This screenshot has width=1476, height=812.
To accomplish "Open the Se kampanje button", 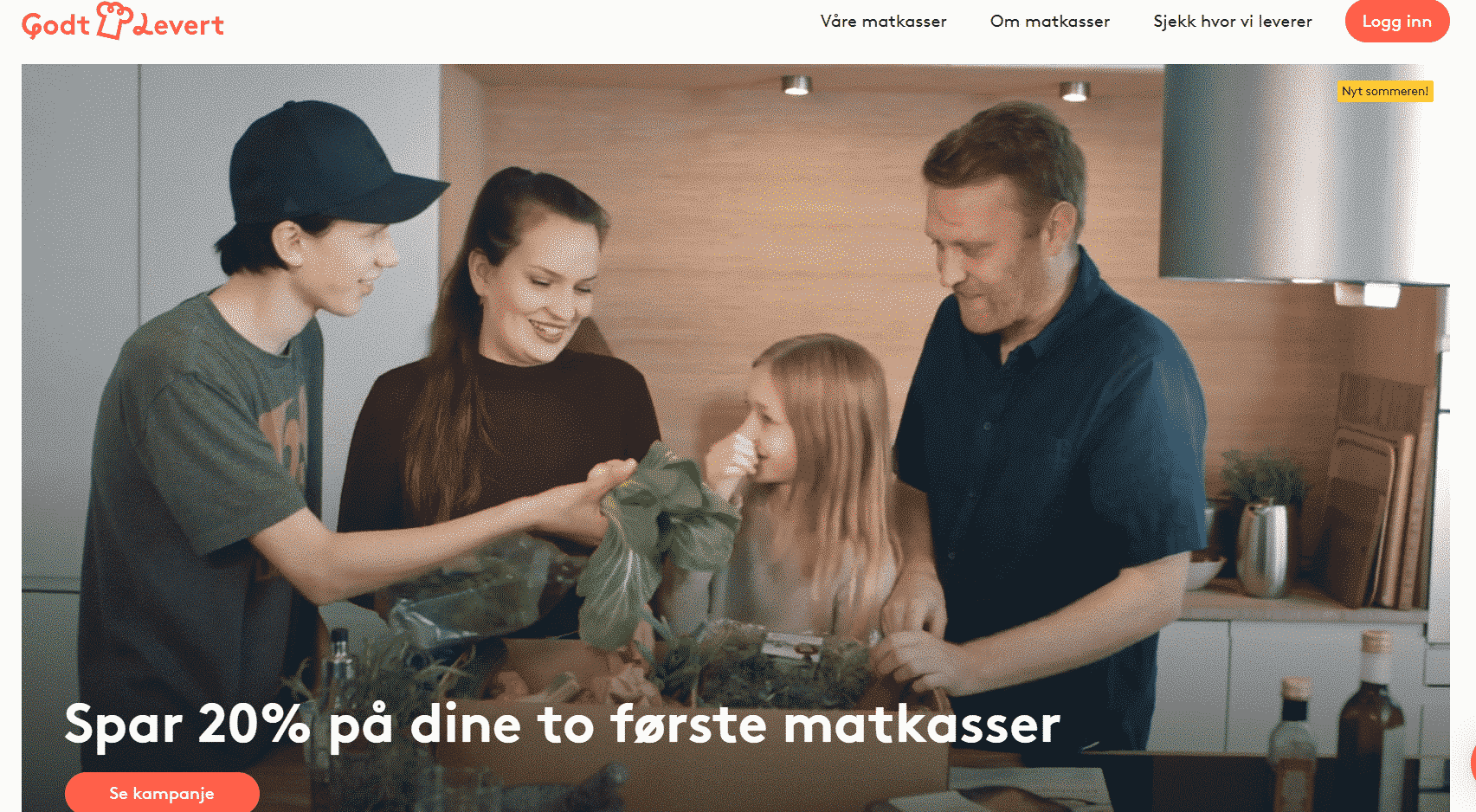I will tap(162, 792).
